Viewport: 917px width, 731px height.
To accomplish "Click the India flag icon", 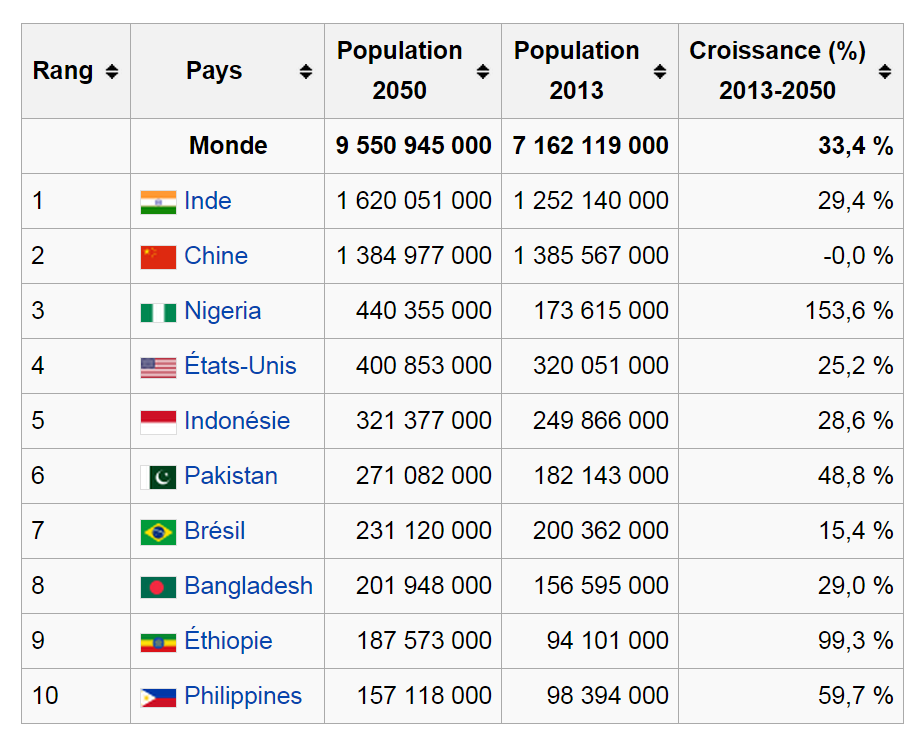I will tap(158, 202).
